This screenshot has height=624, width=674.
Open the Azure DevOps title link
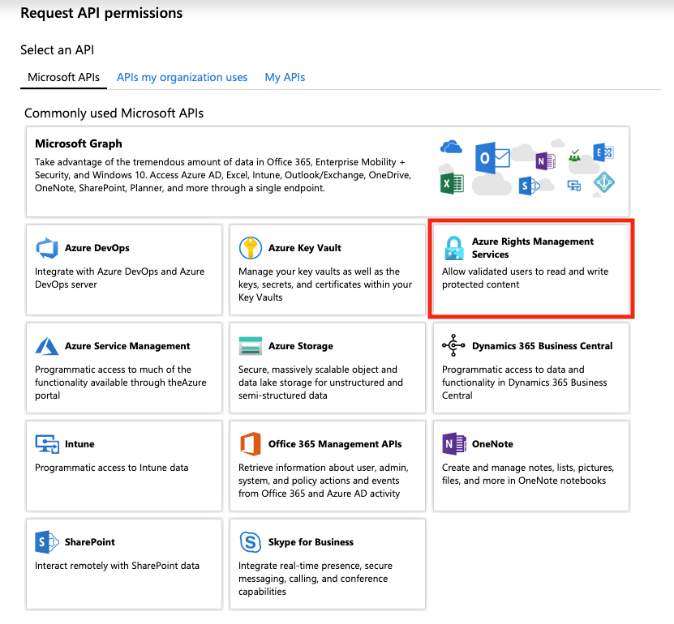[97, 248]
